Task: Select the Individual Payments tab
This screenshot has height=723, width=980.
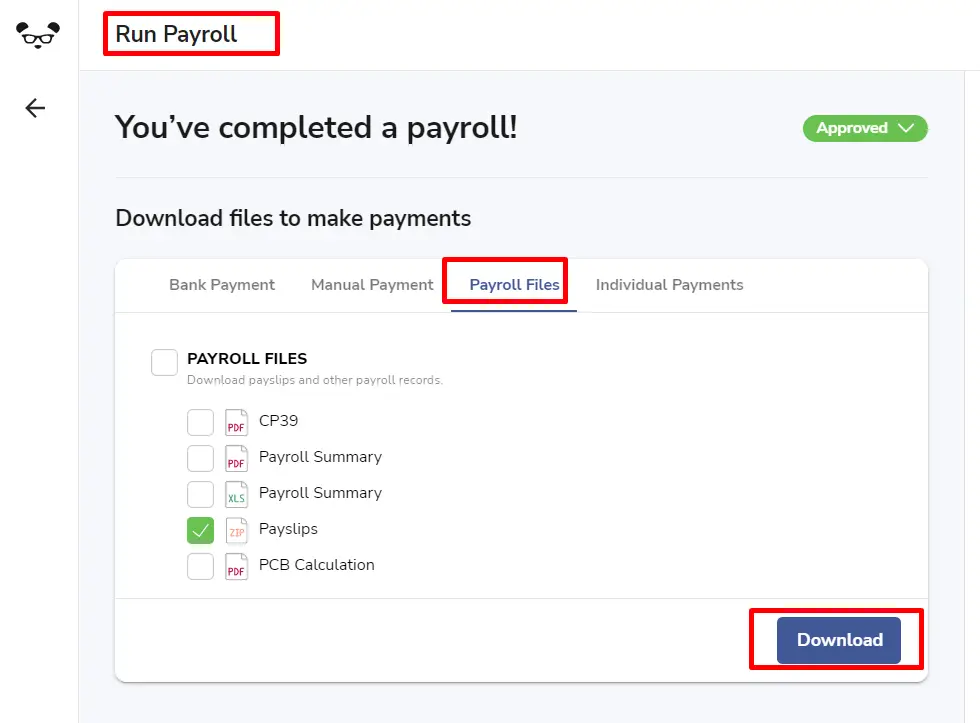Action: [x=669, y=285]
